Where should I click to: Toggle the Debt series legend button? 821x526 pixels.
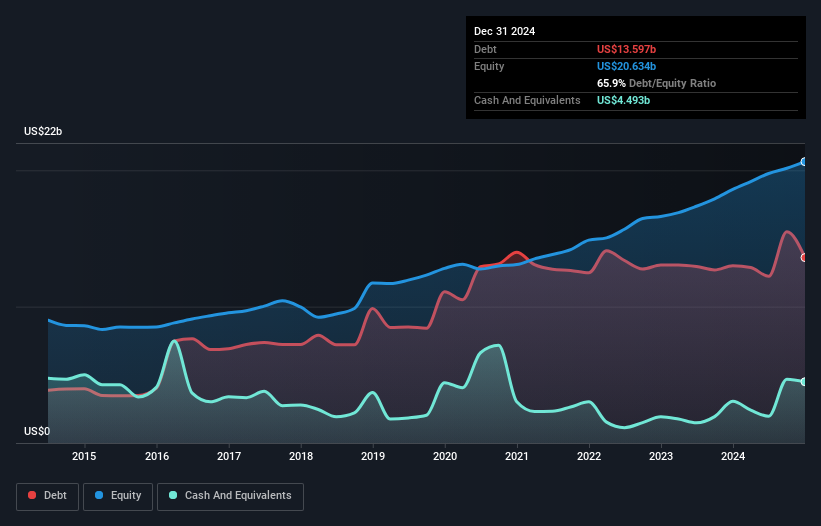[x=48, y=496]
